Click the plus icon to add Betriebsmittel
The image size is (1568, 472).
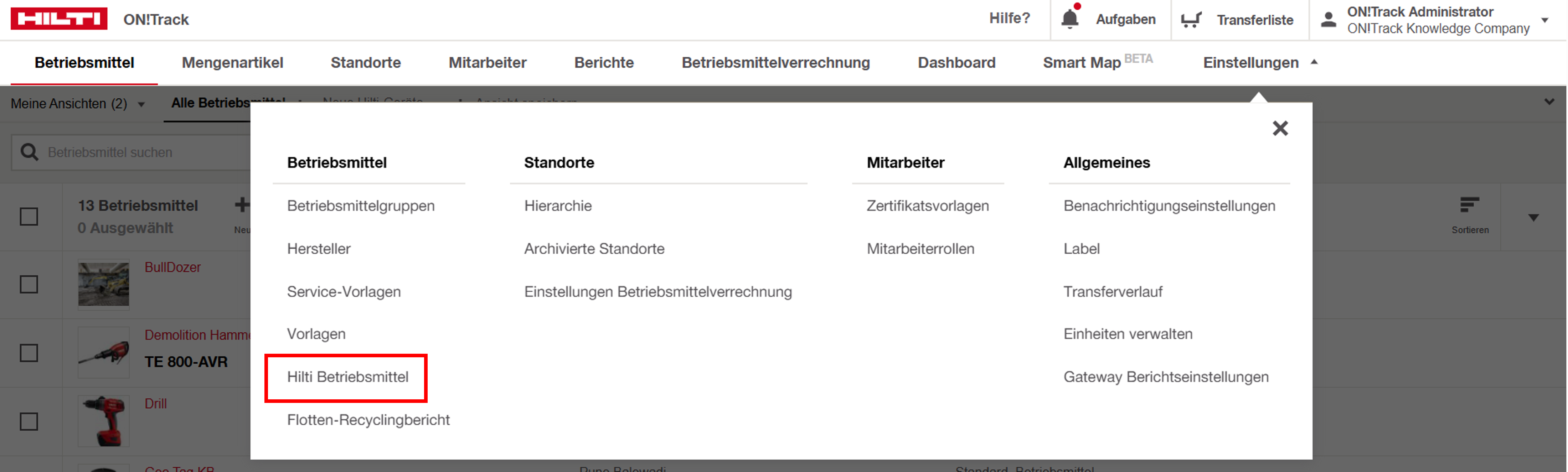tap(242, 205)
